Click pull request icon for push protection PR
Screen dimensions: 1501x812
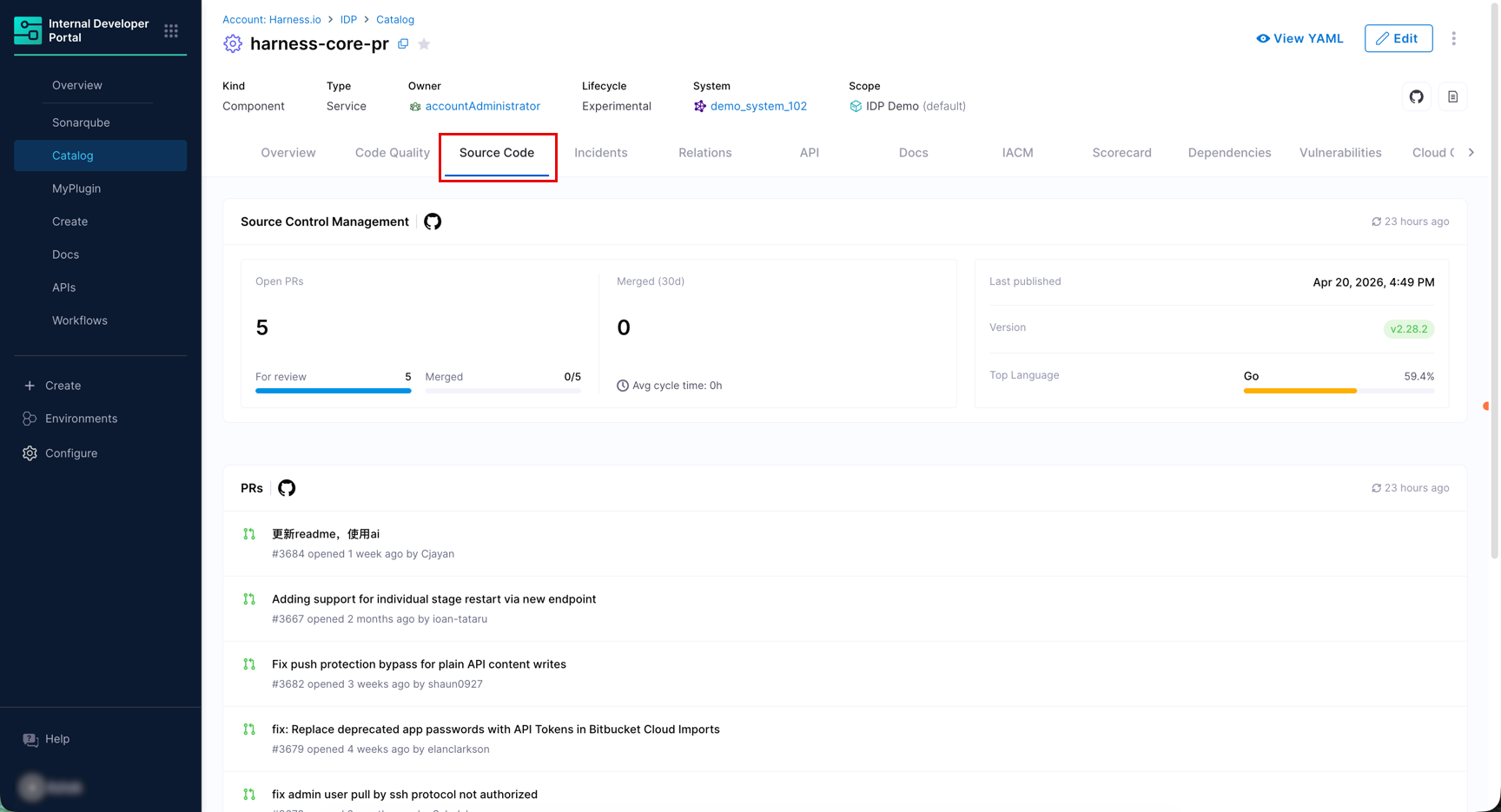(249, 664)
